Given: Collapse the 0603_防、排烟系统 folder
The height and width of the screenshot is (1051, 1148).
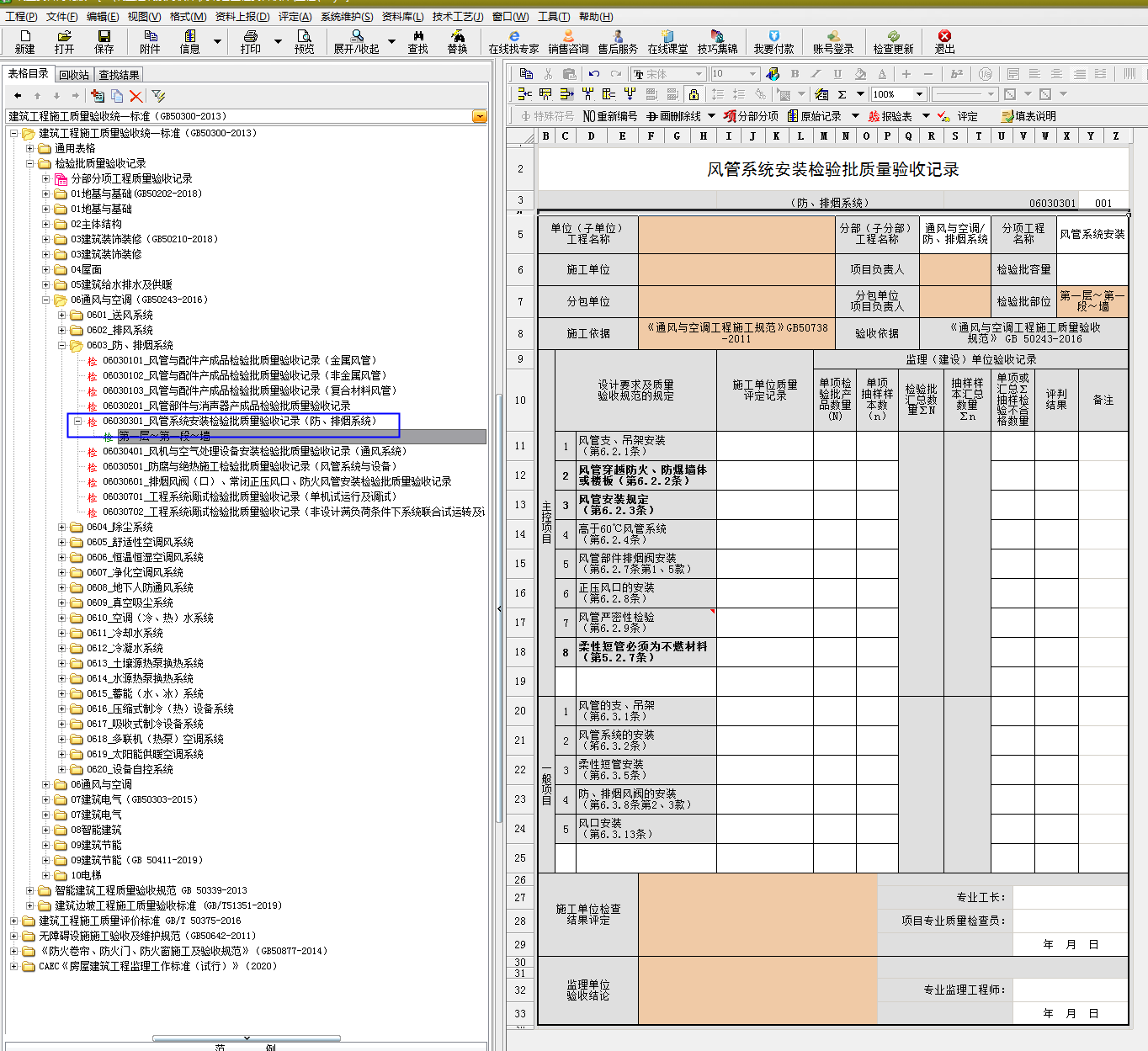Looking at the screenshot, I should click(62, 345).
